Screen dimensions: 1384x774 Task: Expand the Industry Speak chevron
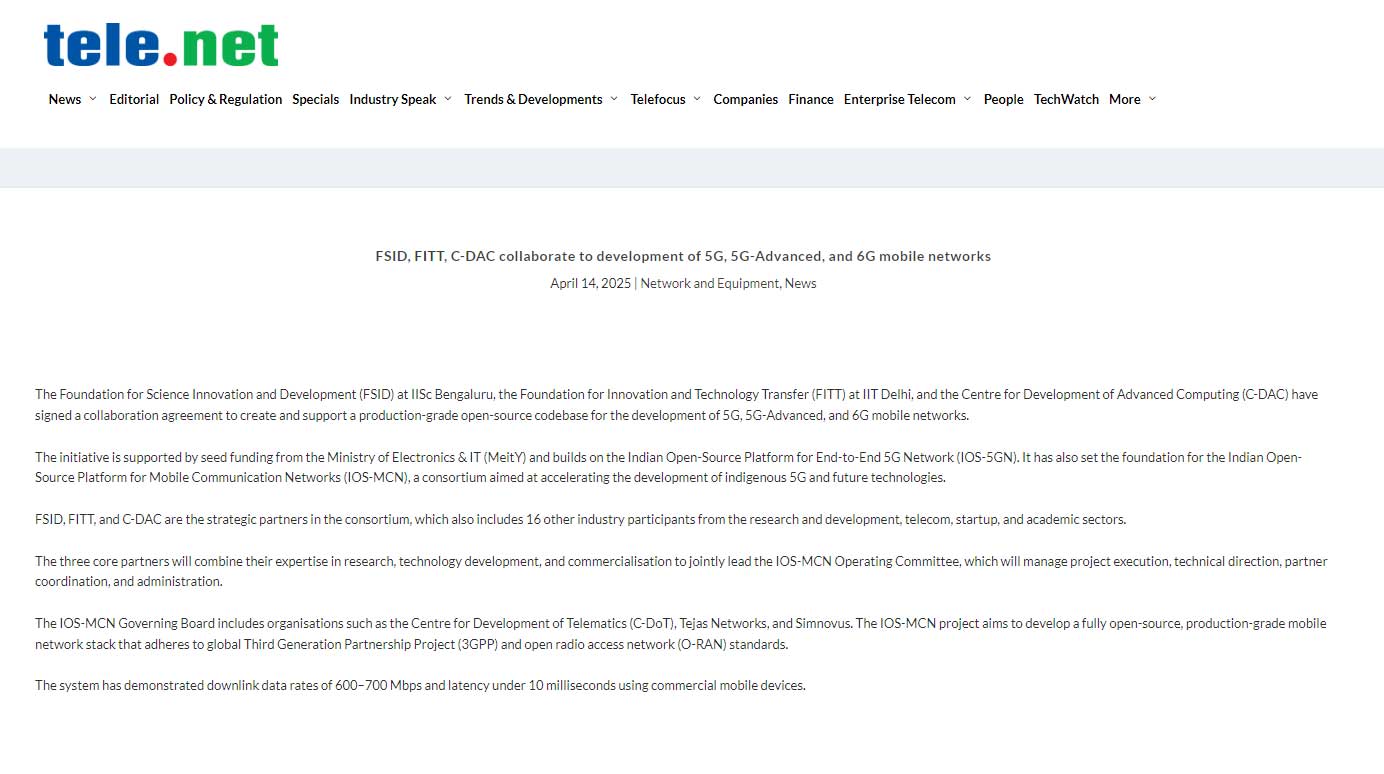(448, 99)
